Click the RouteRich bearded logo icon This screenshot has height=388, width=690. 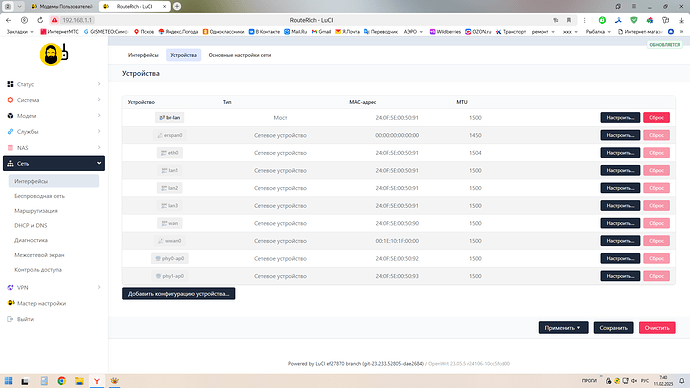click(54, 55)
